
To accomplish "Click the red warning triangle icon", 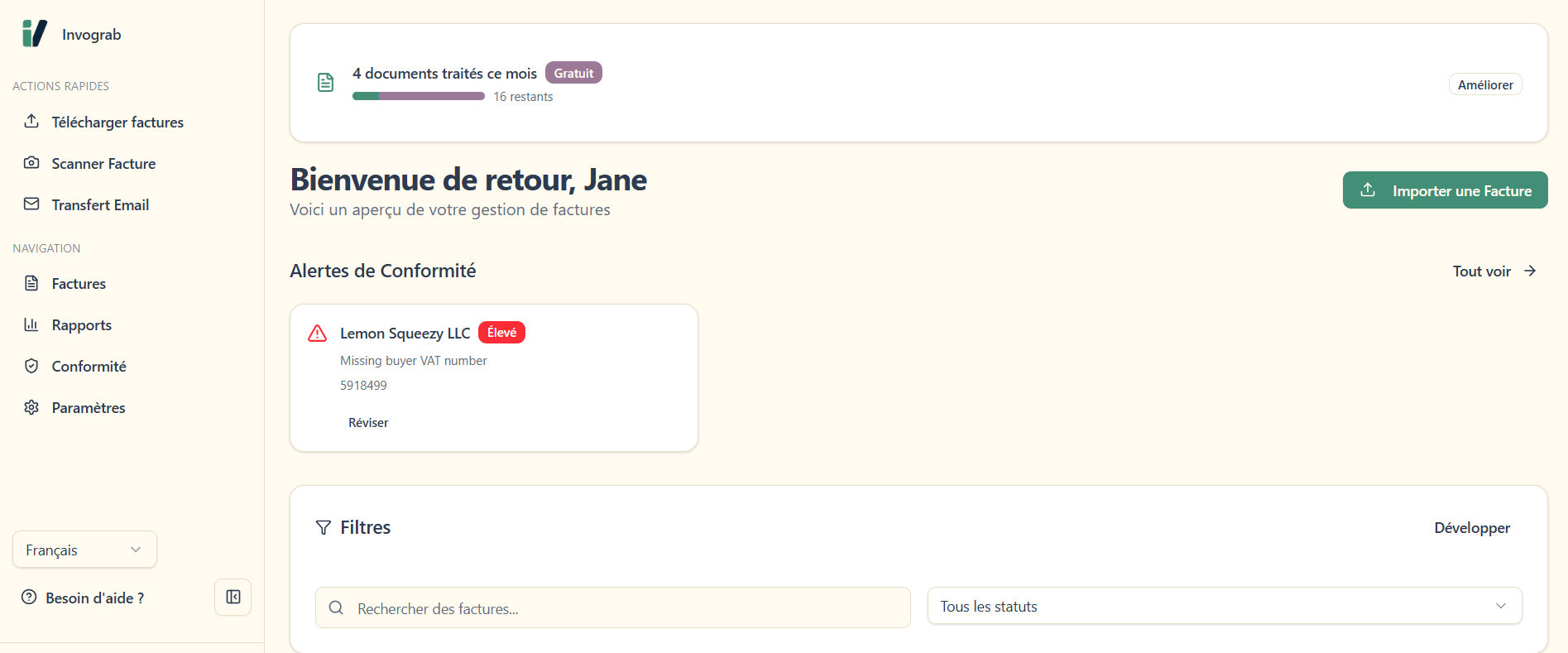I will pyautogui.click(x=317, y=334).
